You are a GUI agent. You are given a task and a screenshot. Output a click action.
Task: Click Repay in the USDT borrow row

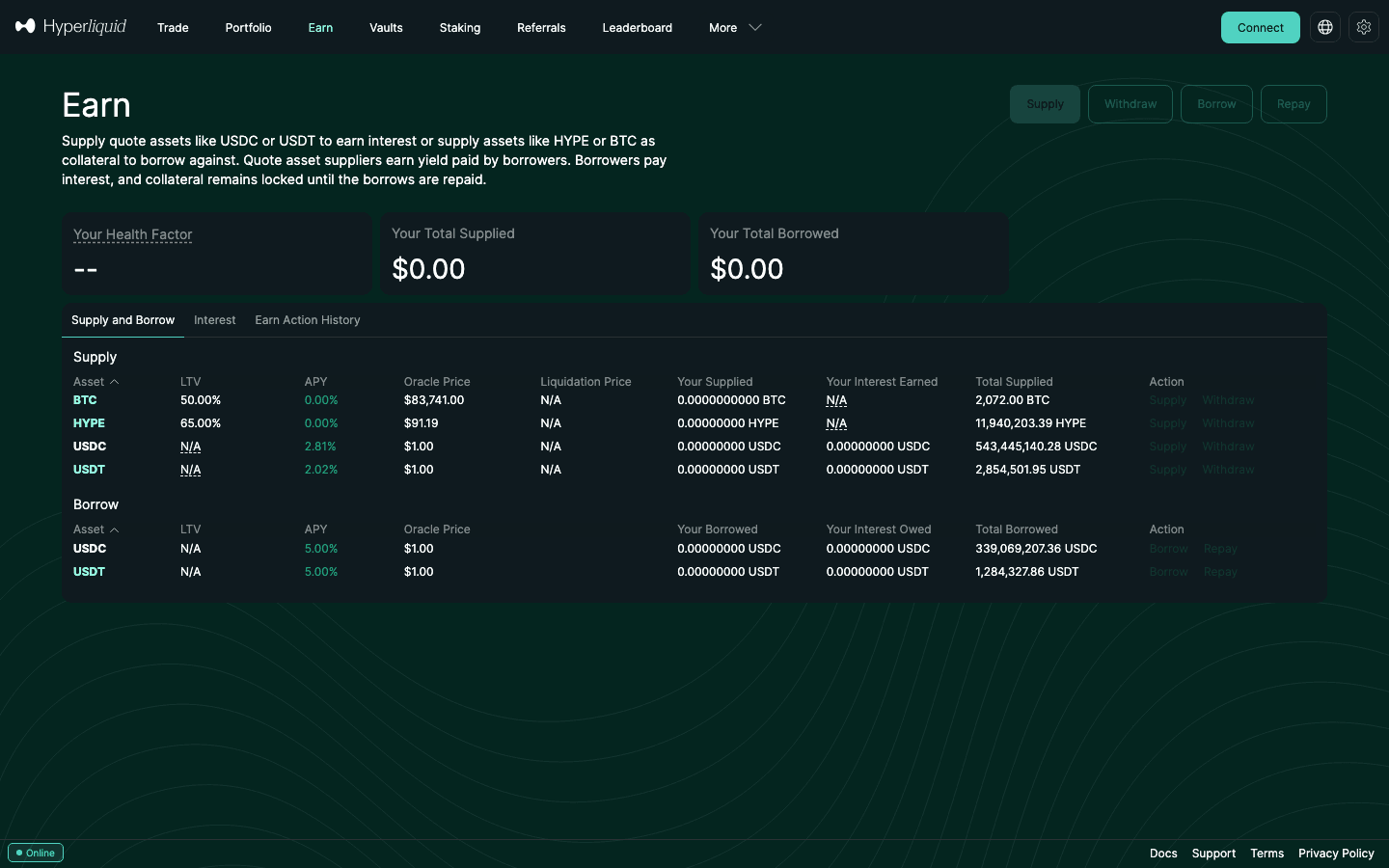1220,572
